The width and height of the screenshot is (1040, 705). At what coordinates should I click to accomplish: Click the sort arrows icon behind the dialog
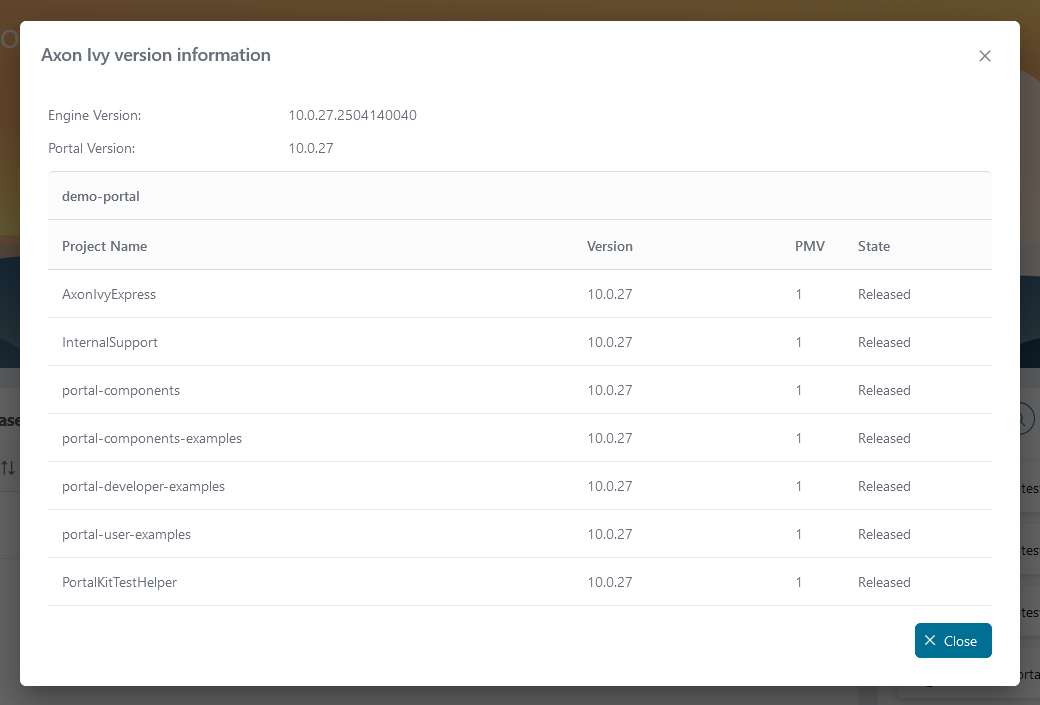click(x=8, y=468)
